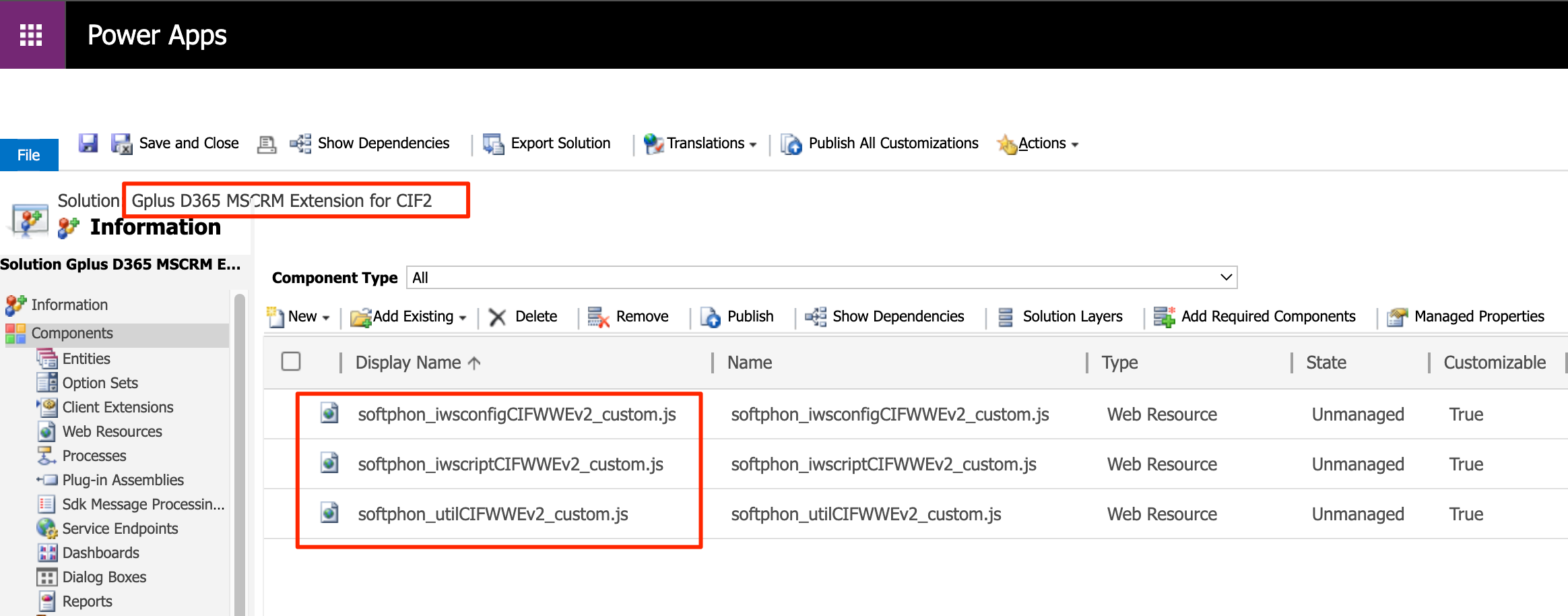Viewport: 1568px width, 616px height.
Task: Click top toolbar Show Dependencies icon
Action: coord(300,144)
